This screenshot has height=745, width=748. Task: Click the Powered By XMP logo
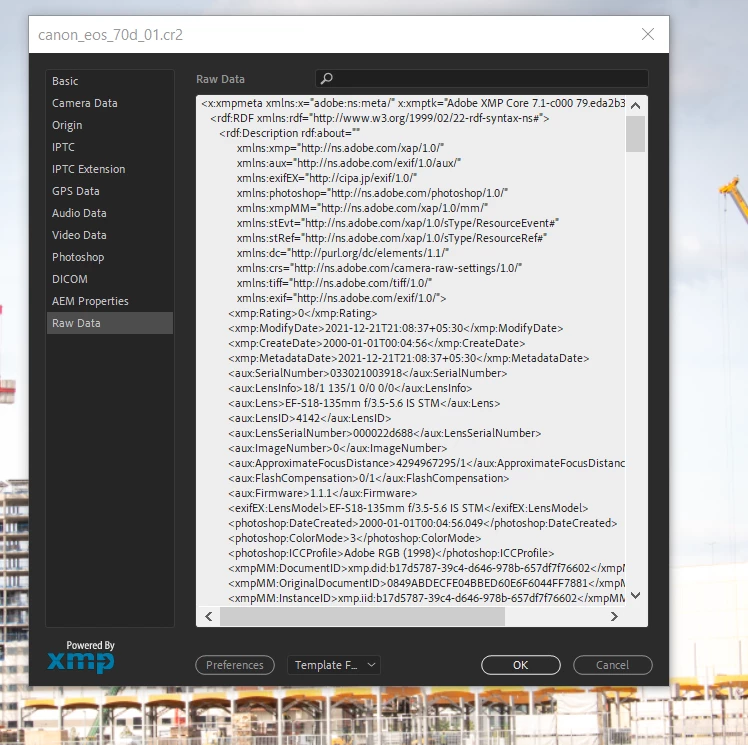(81, 657)
